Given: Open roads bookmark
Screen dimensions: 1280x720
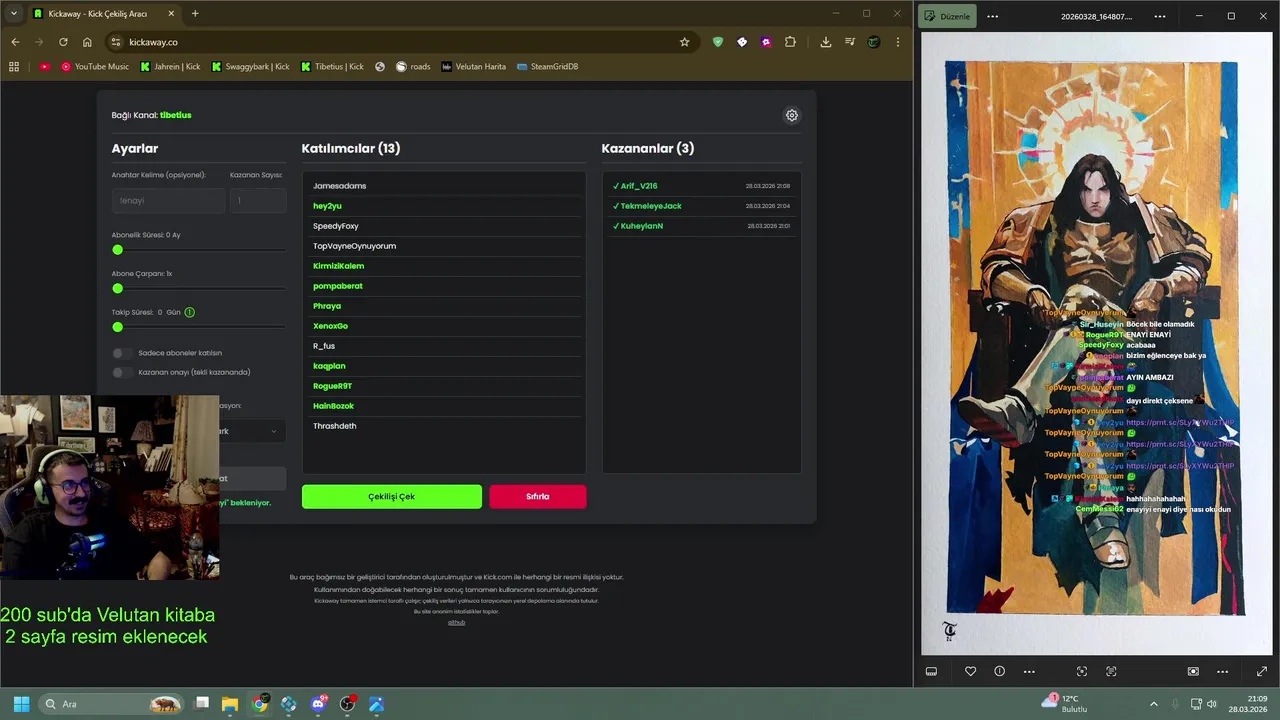Looking at the screenshot, I should 413,67.
